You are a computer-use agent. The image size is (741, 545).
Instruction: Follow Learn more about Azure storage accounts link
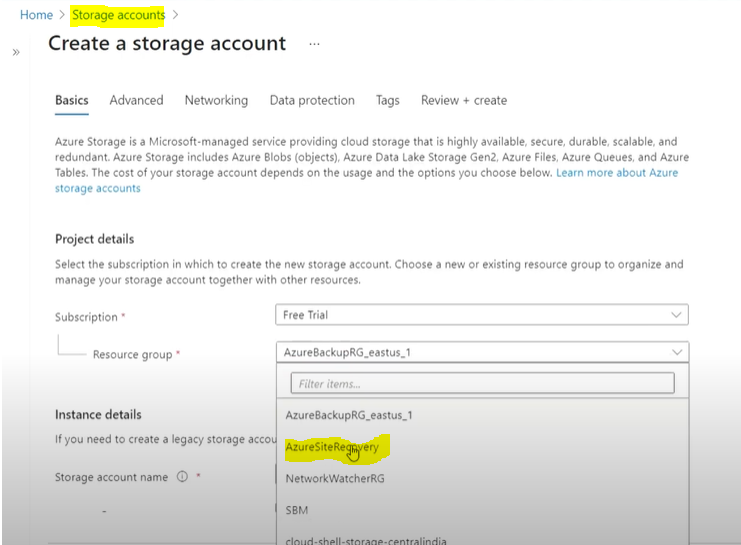(x=617, y=173)
